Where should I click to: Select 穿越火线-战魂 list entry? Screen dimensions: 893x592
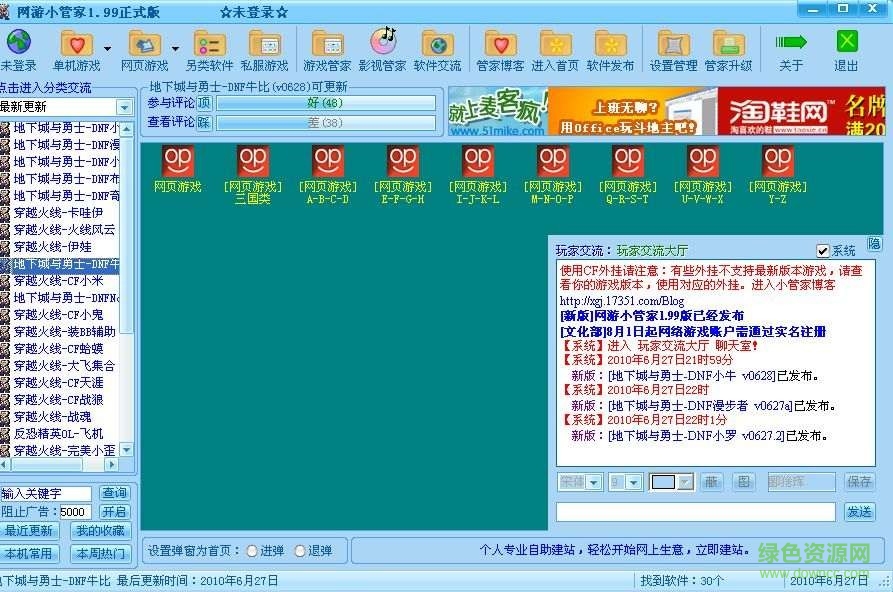(x=52, y=417)
